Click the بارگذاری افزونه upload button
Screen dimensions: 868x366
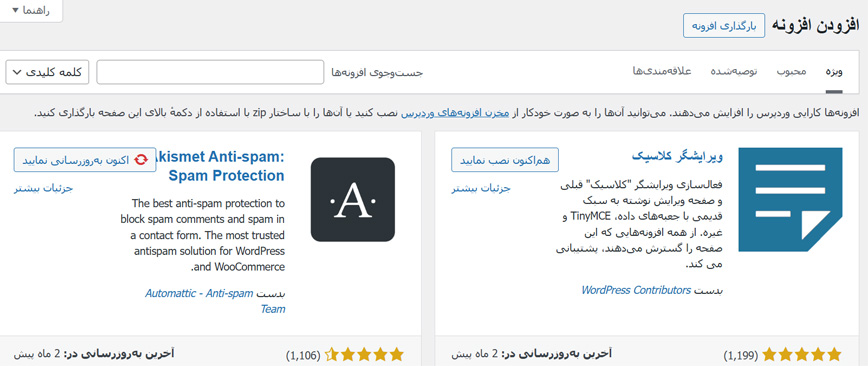[x=724, y=25]
